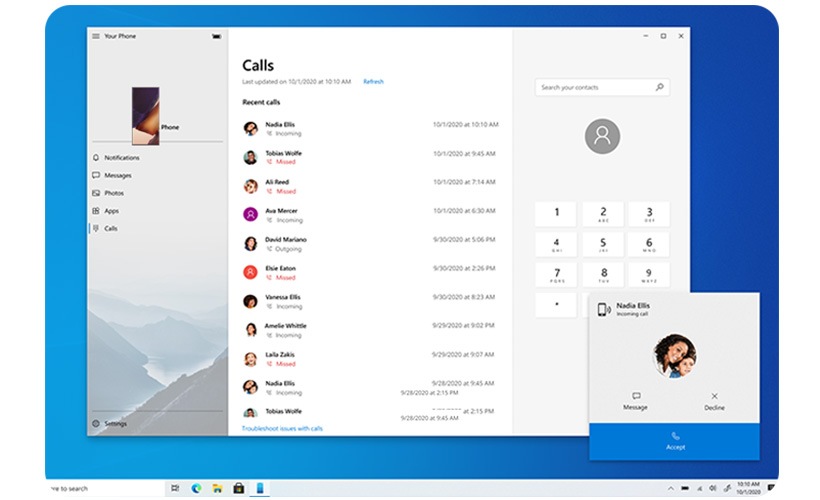The image size is (820, 500).
Task: Select Laila Zakis missed call
Action: tap(370, 359)
